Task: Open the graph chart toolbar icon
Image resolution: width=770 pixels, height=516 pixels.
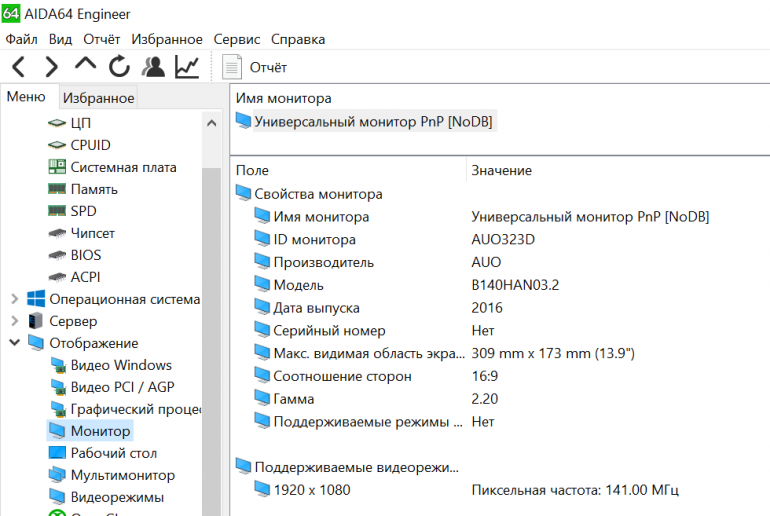Action: (187, 67)
